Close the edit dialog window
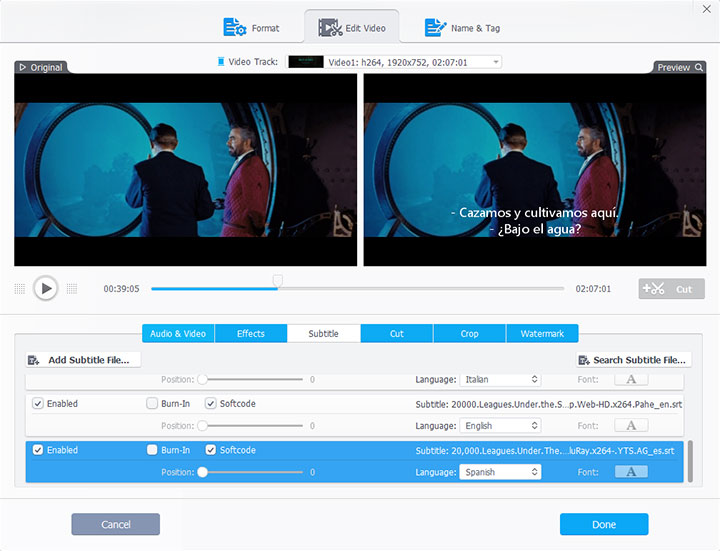This screenshot has height=551, width=720. click(707, 9)
